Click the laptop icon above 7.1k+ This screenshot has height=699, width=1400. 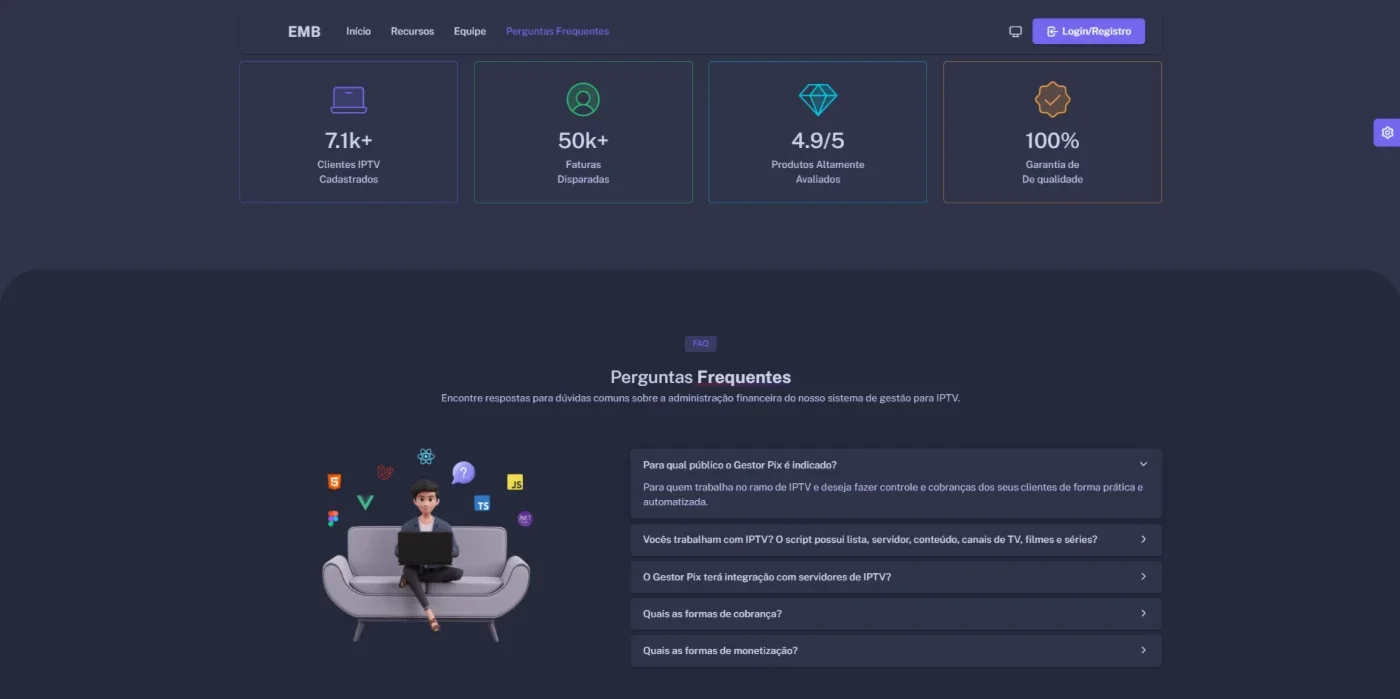click(x=348, y=100)
